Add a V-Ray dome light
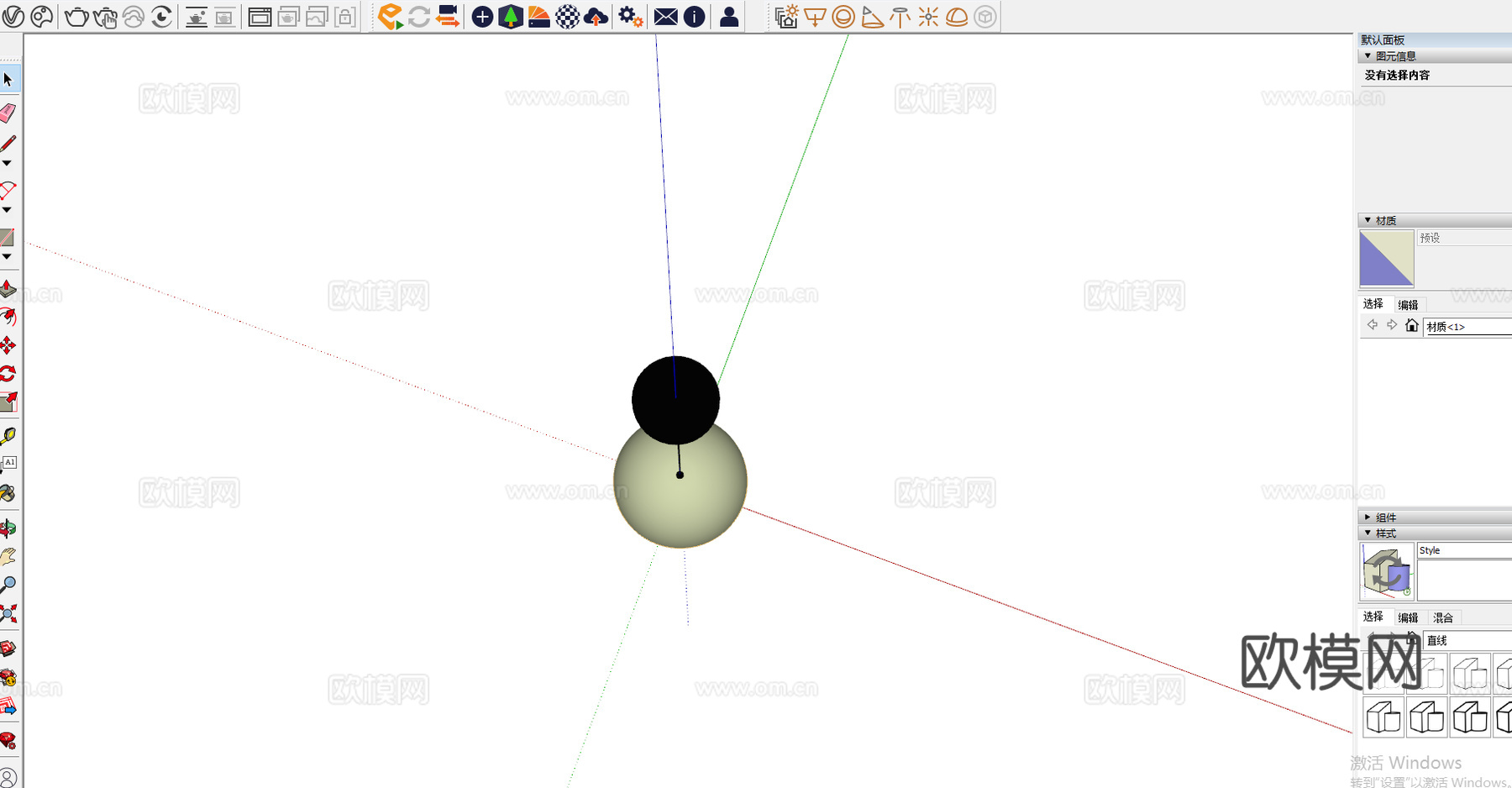 [957, 16]
